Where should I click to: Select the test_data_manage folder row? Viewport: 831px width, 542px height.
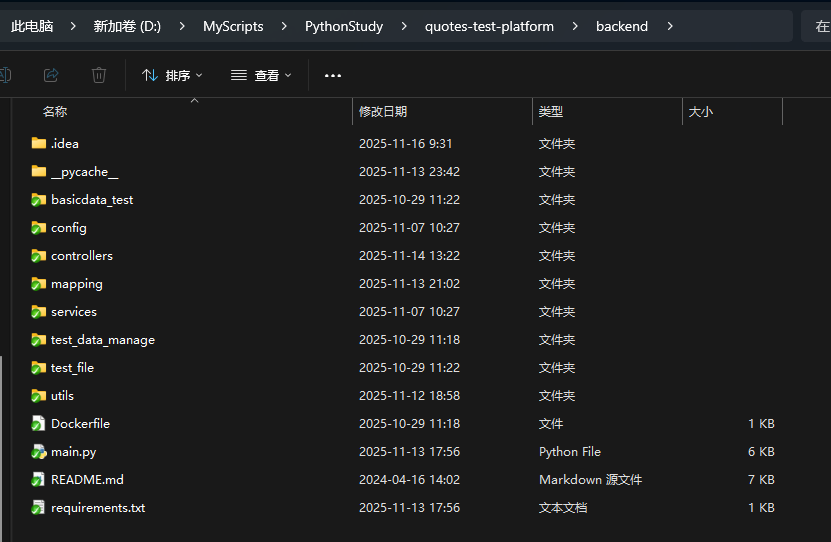(102, 339)
